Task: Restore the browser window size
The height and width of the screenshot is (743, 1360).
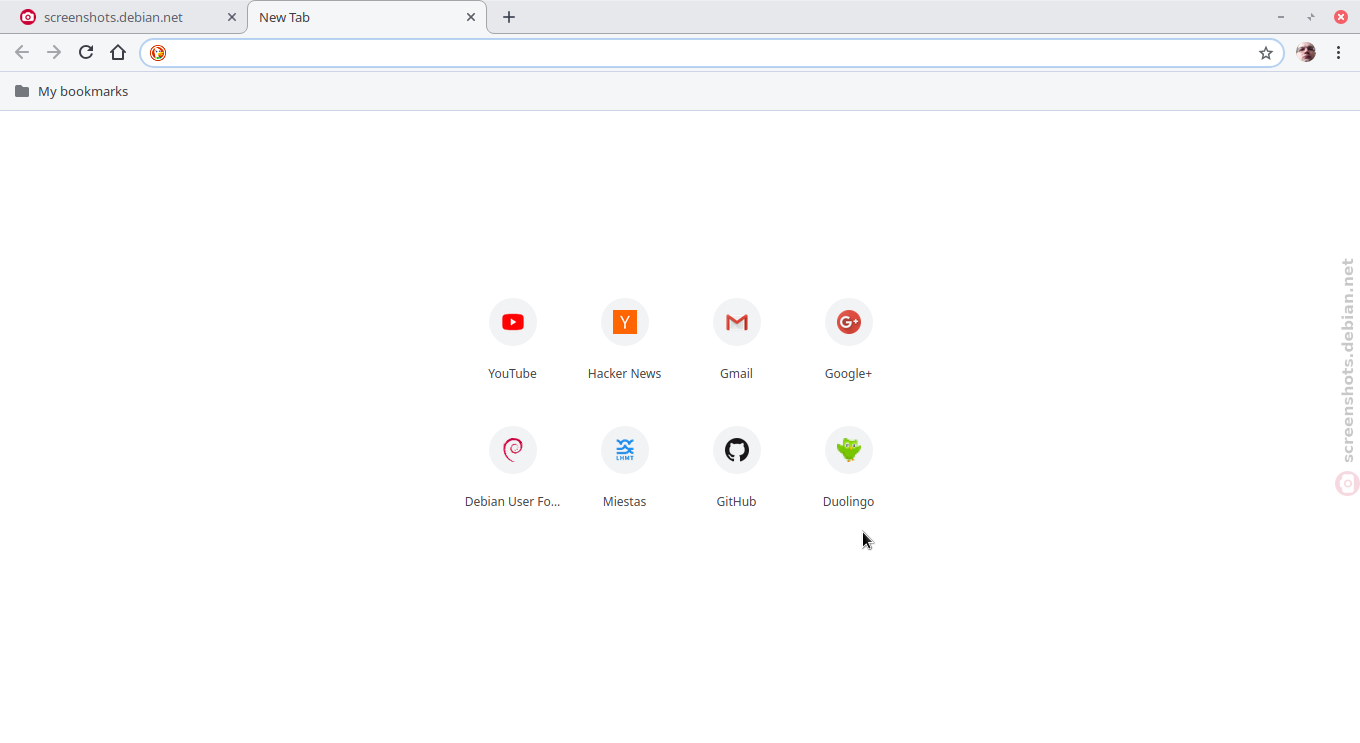Action: [1311, 17]
